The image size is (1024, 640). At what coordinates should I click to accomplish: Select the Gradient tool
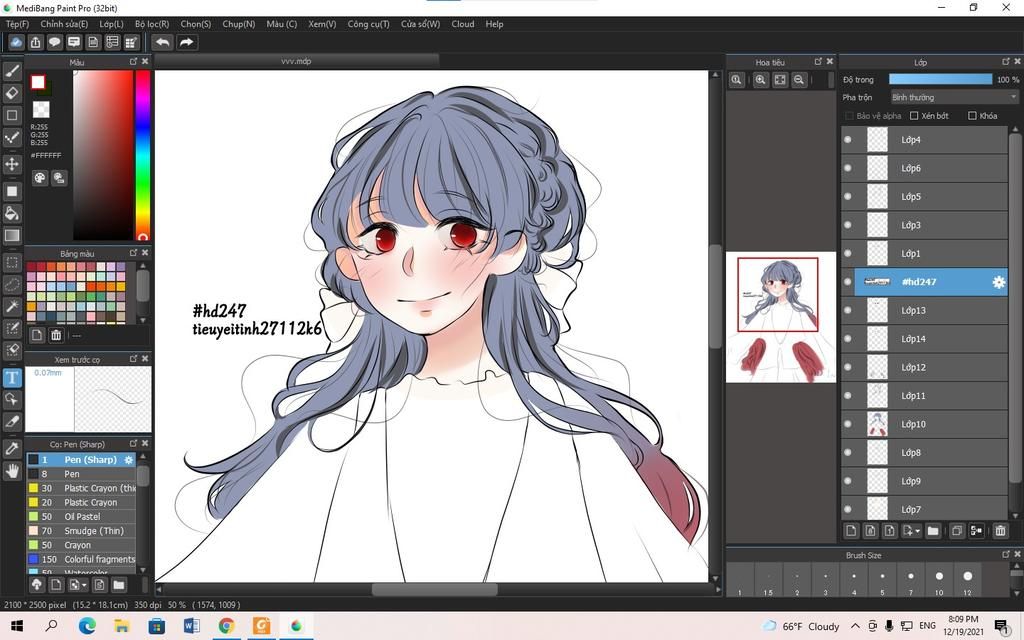(12, 235)
